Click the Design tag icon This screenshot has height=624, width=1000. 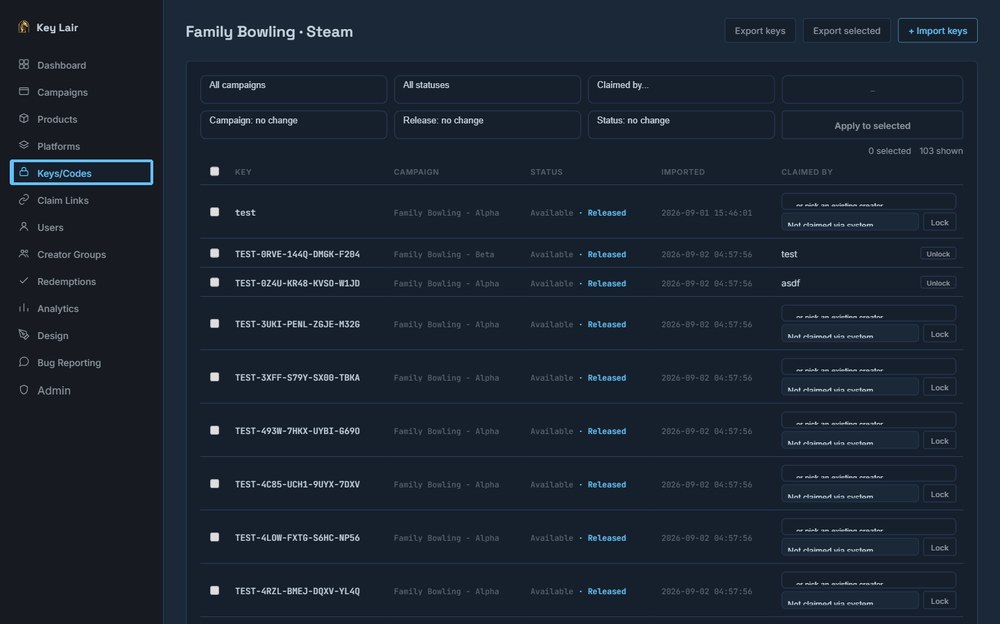point(24,335)
